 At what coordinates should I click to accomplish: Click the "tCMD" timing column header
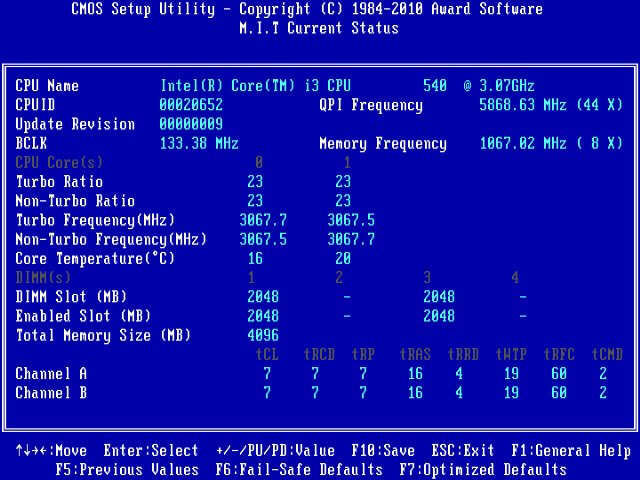pyautogui.click(x=607, y=354)
